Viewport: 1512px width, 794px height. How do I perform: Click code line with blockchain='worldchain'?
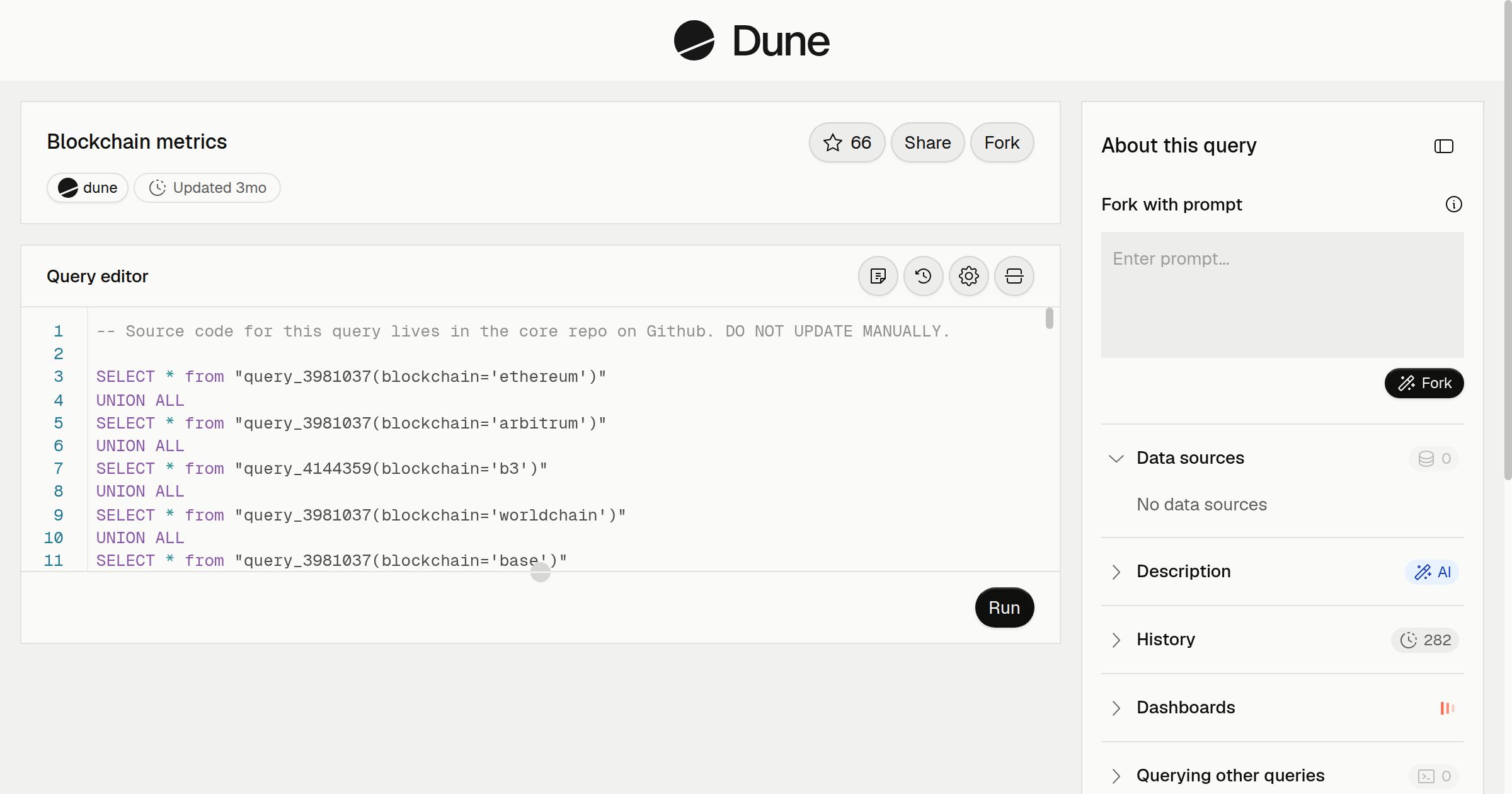(361, 515)
